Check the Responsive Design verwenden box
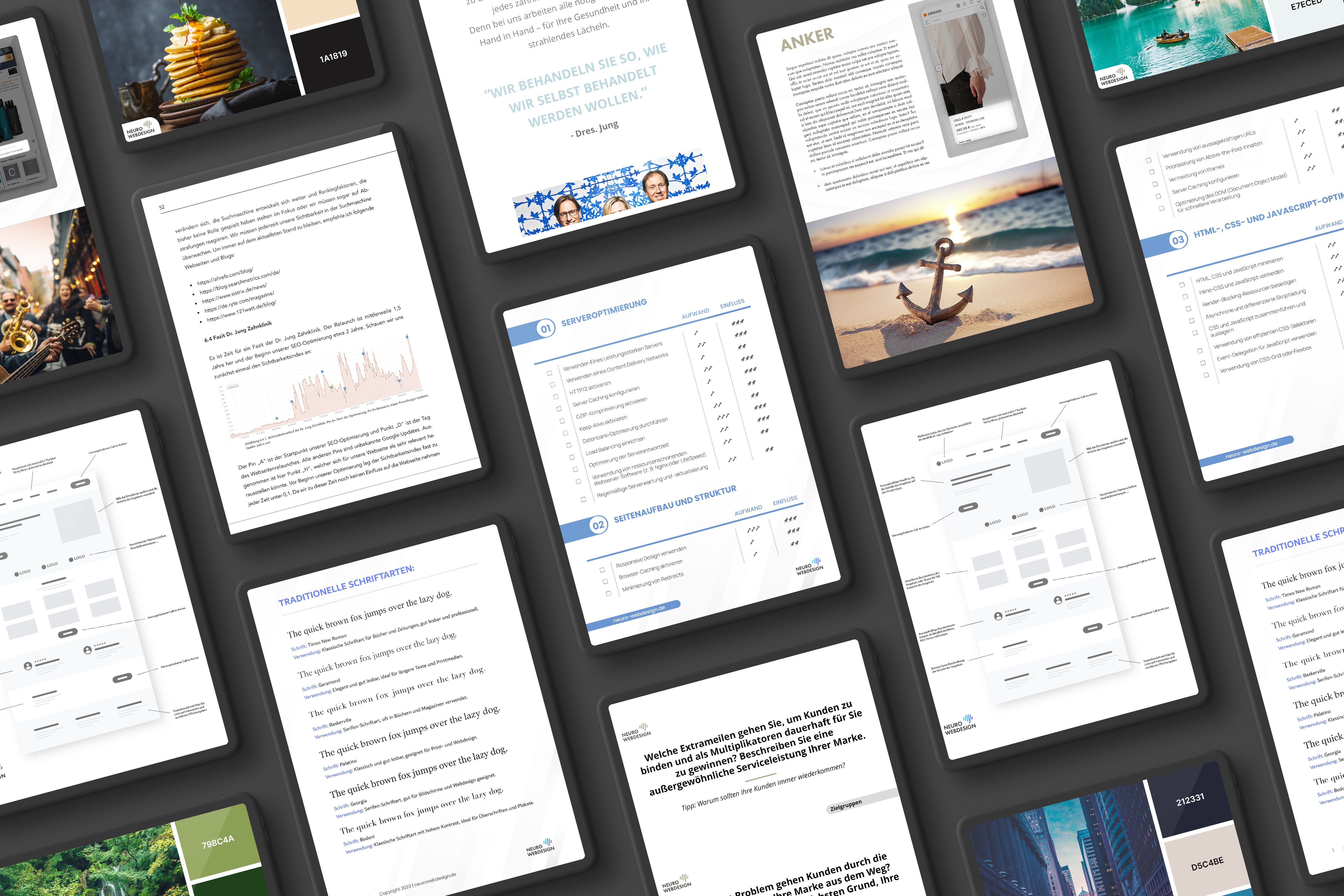 (x=602, y=570)
